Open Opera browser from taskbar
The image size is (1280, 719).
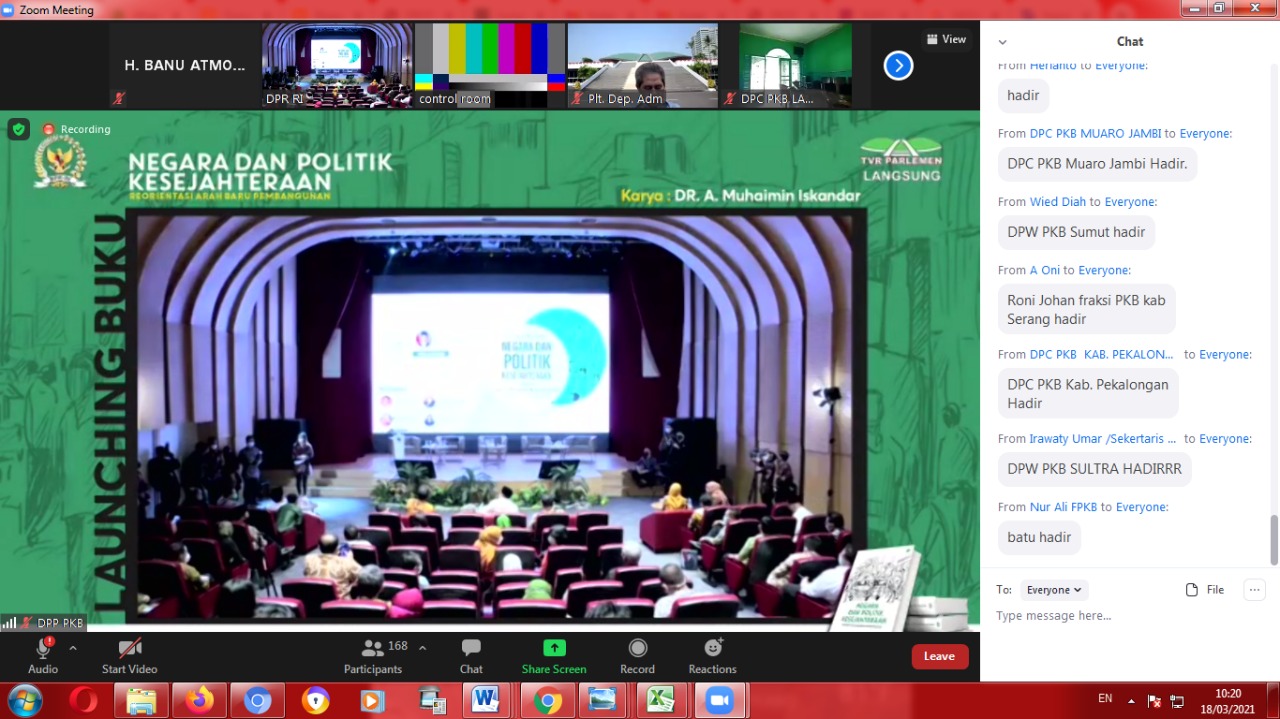[x=84, y=700]
